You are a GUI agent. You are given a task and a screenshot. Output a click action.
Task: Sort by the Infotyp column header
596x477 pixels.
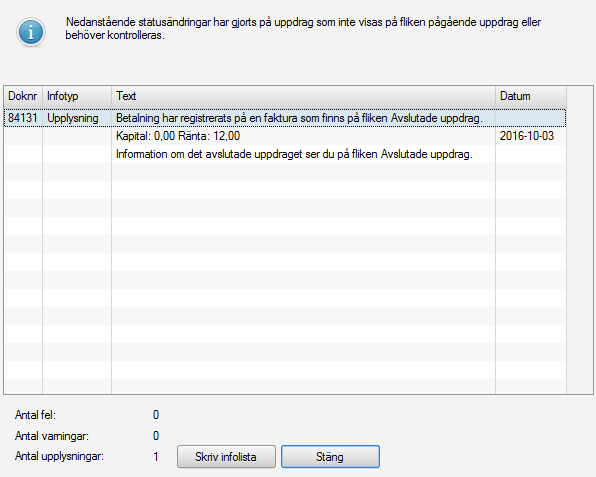tap(77, 96)
